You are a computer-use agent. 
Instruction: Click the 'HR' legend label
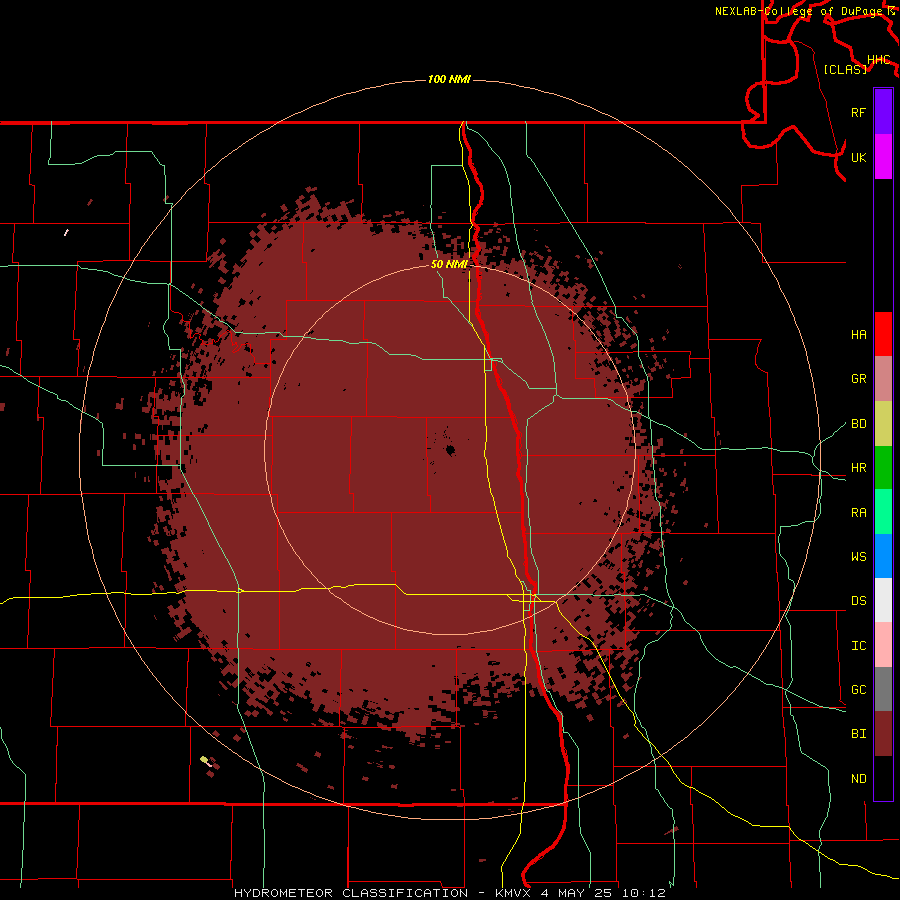[858, 468]
